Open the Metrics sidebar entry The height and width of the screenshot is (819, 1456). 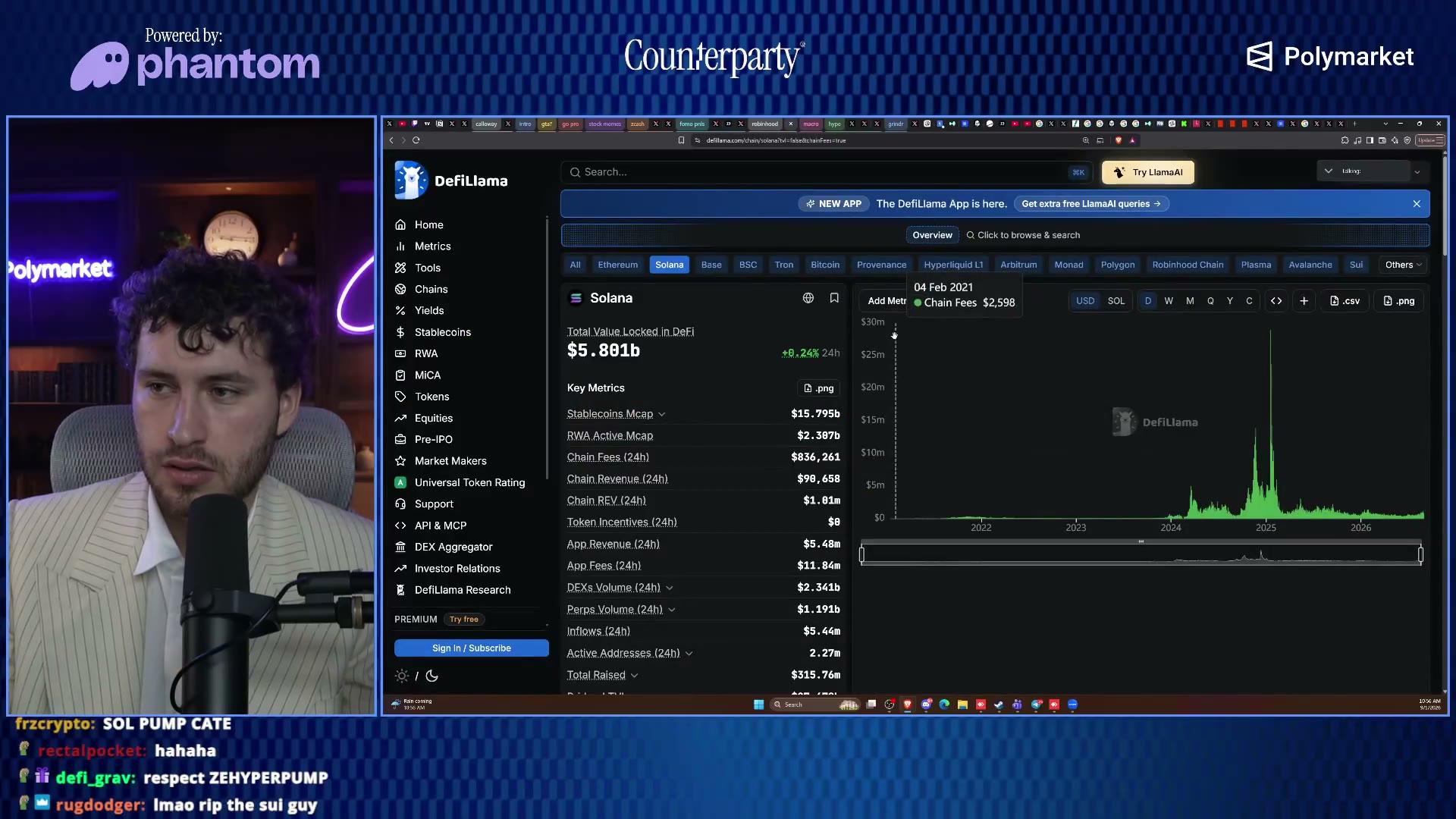point(432,246)
